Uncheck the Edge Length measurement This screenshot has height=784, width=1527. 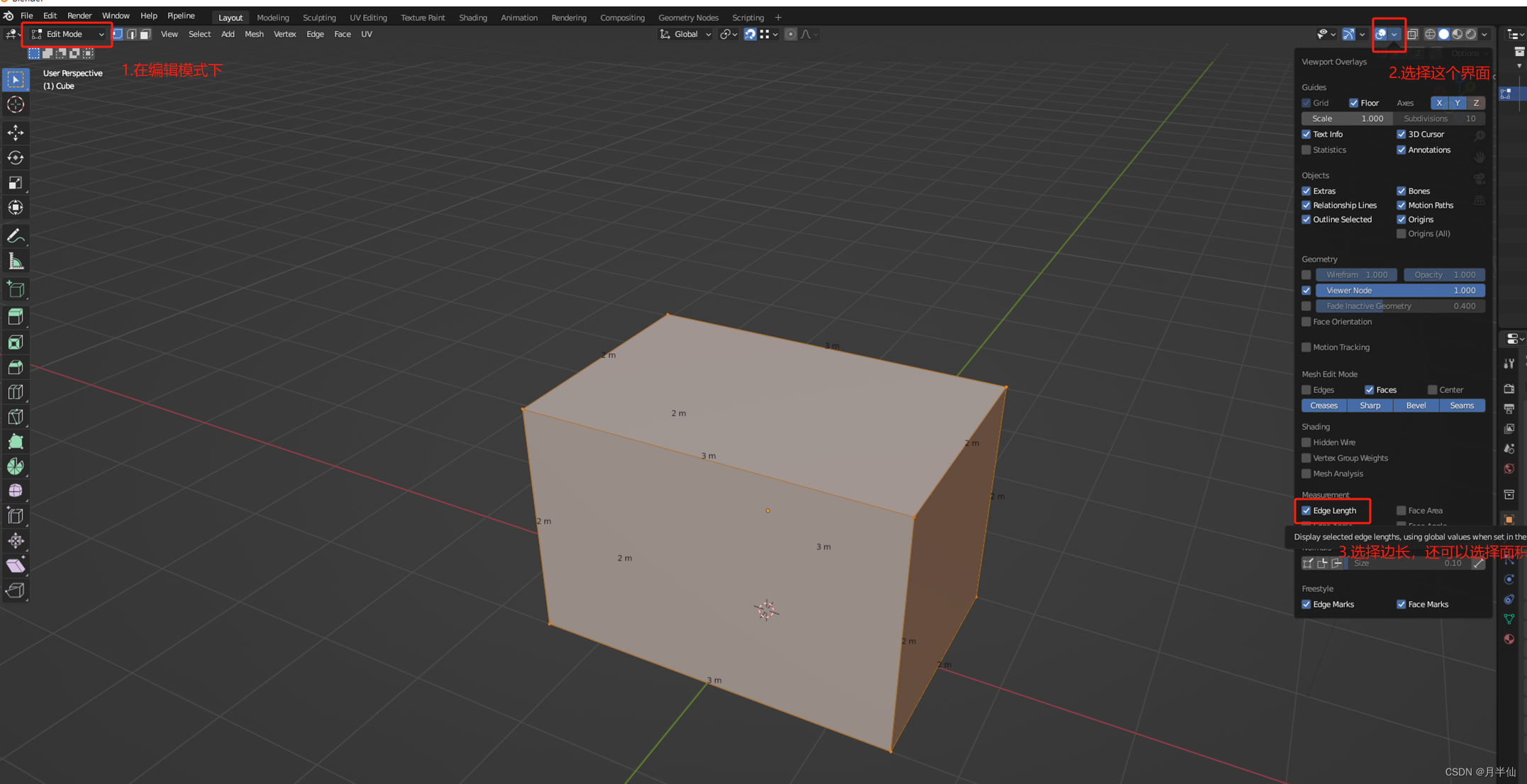1306,510
